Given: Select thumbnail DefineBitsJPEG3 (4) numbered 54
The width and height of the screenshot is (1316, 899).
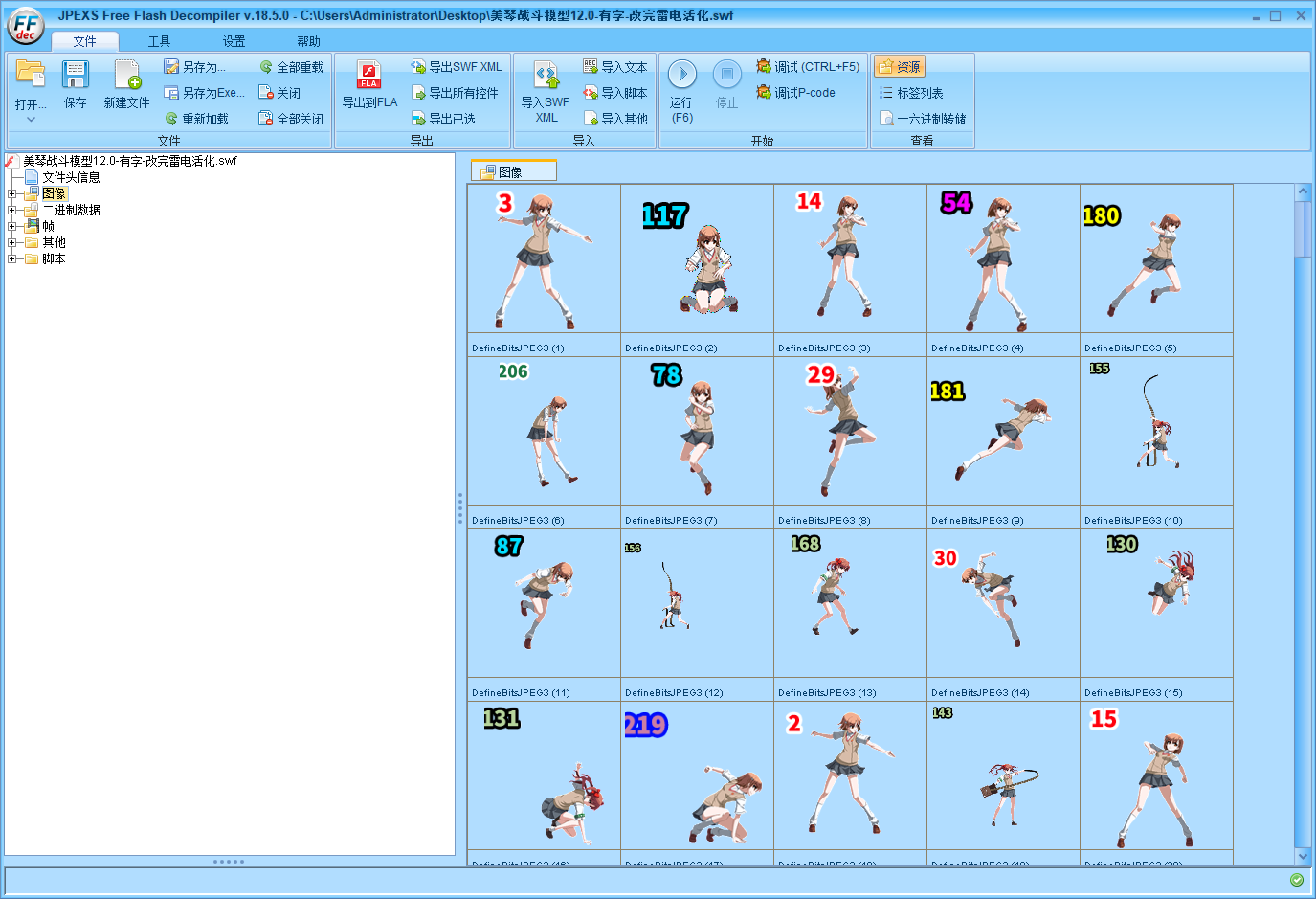Looking at the screenshot, I should pyautogui.click(x=1003, y=270).
